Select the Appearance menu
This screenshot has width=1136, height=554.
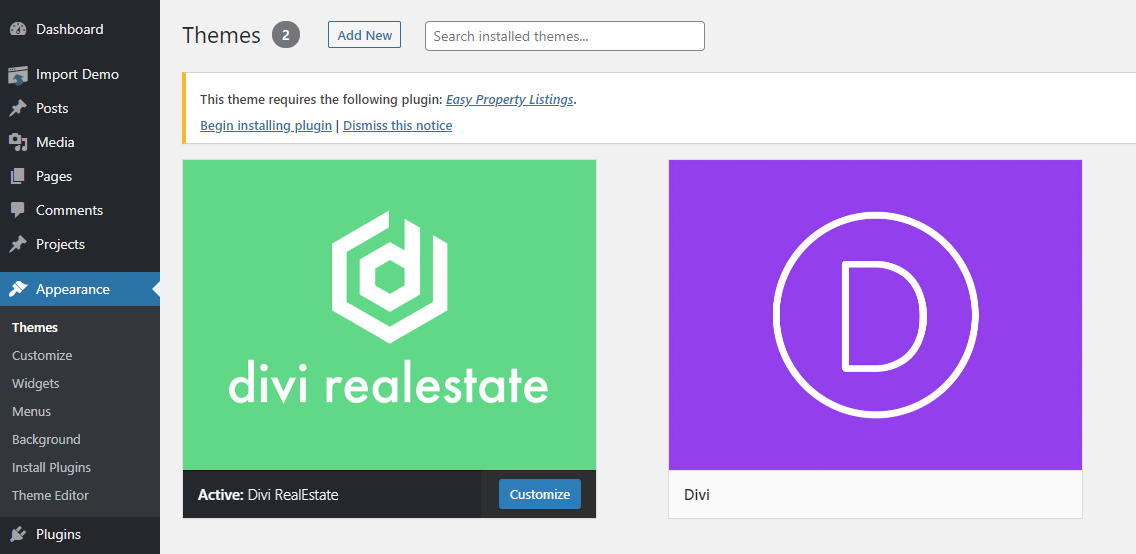(80, 290)
